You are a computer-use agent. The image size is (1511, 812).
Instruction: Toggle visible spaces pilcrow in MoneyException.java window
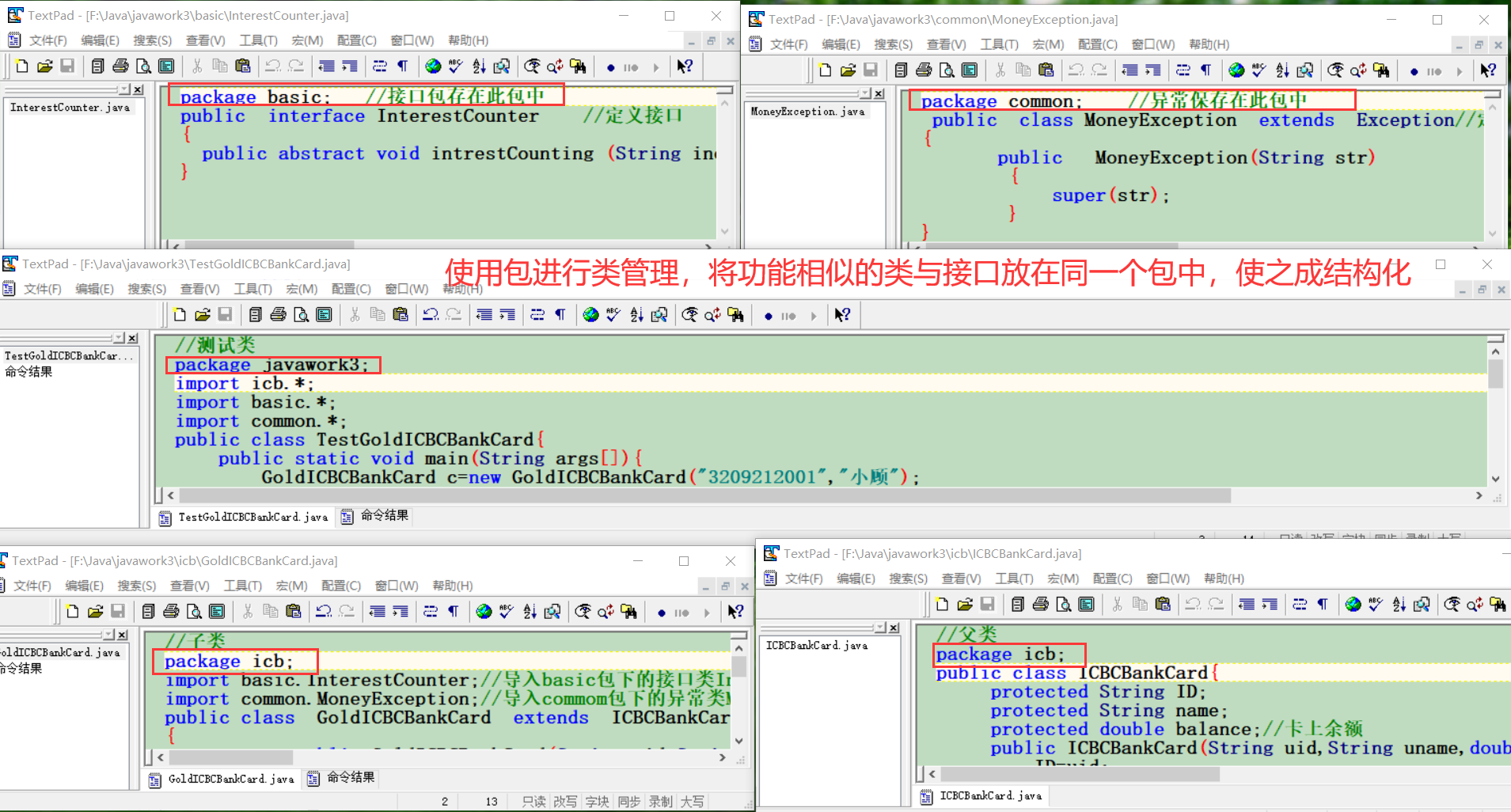tap(1206, 70)
